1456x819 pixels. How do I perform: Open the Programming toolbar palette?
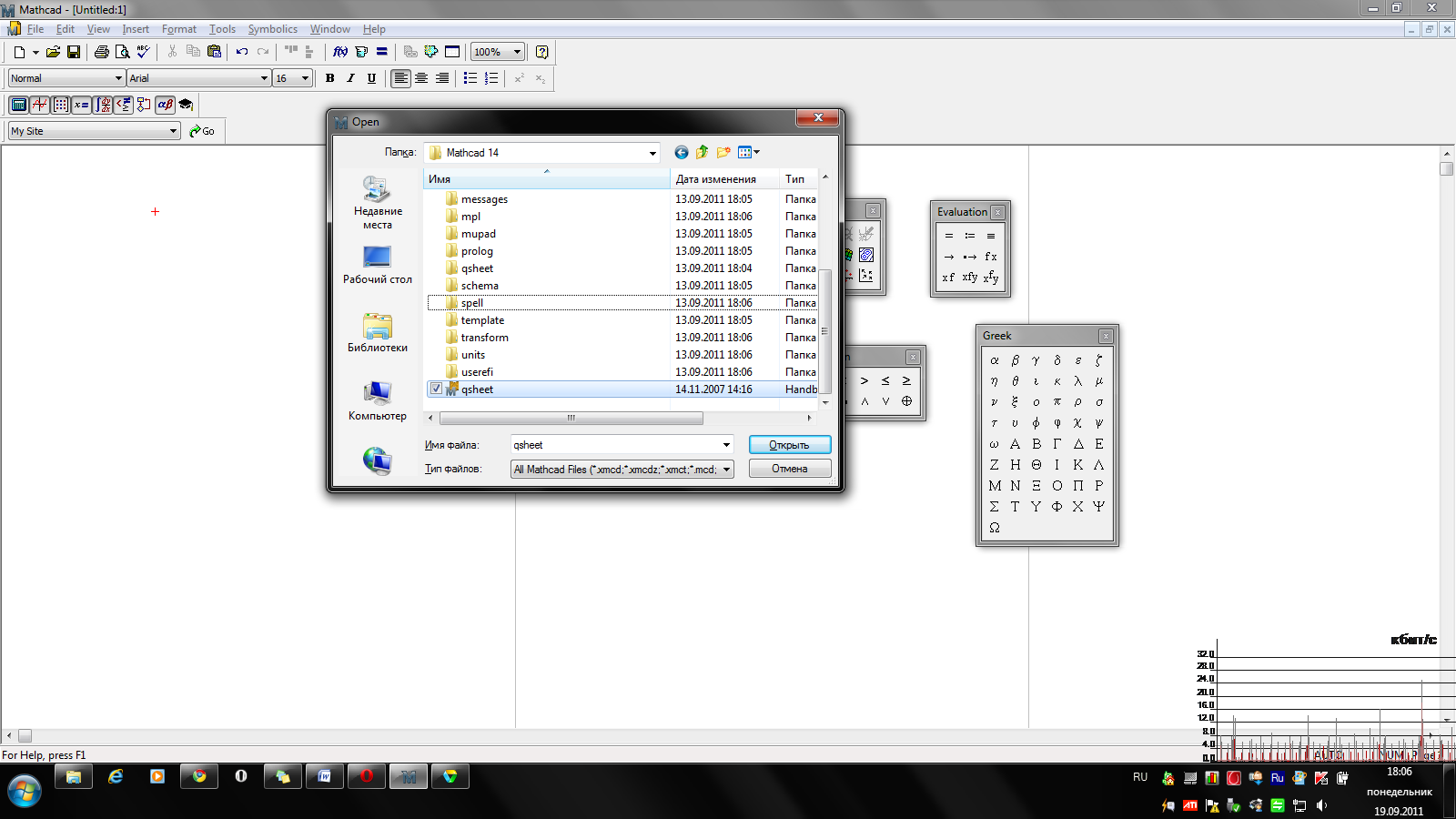click(144, 105)
